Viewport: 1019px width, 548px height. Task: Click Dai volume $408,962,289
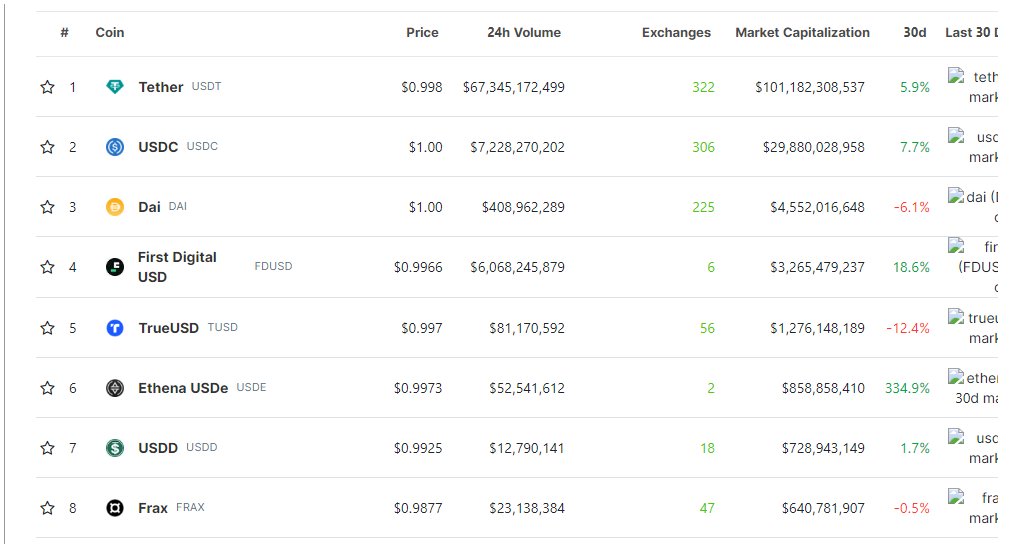[523, 207]
